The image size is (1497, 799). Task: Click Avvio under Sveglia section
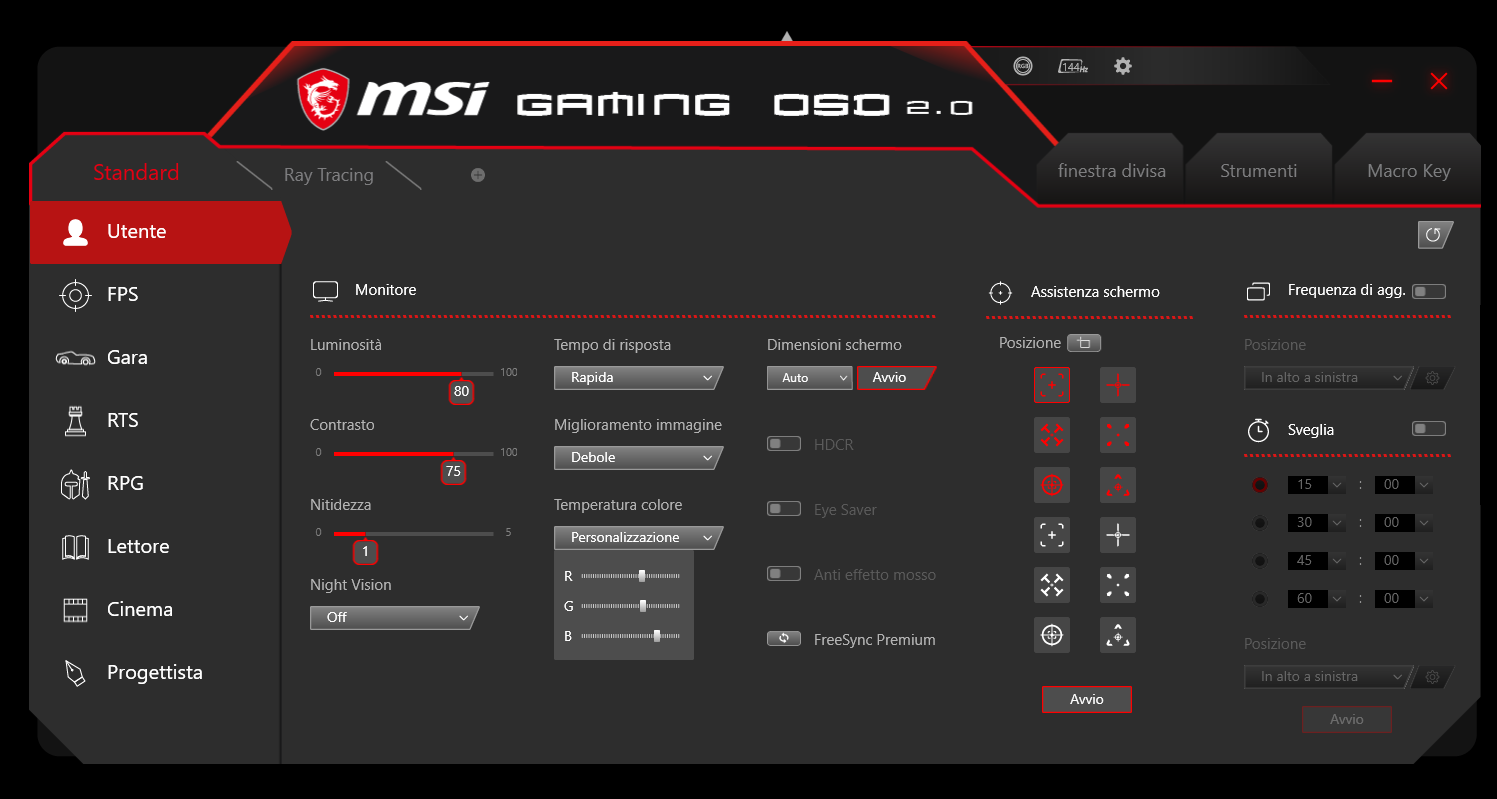pyautogui.click(x=1346, y=720)
